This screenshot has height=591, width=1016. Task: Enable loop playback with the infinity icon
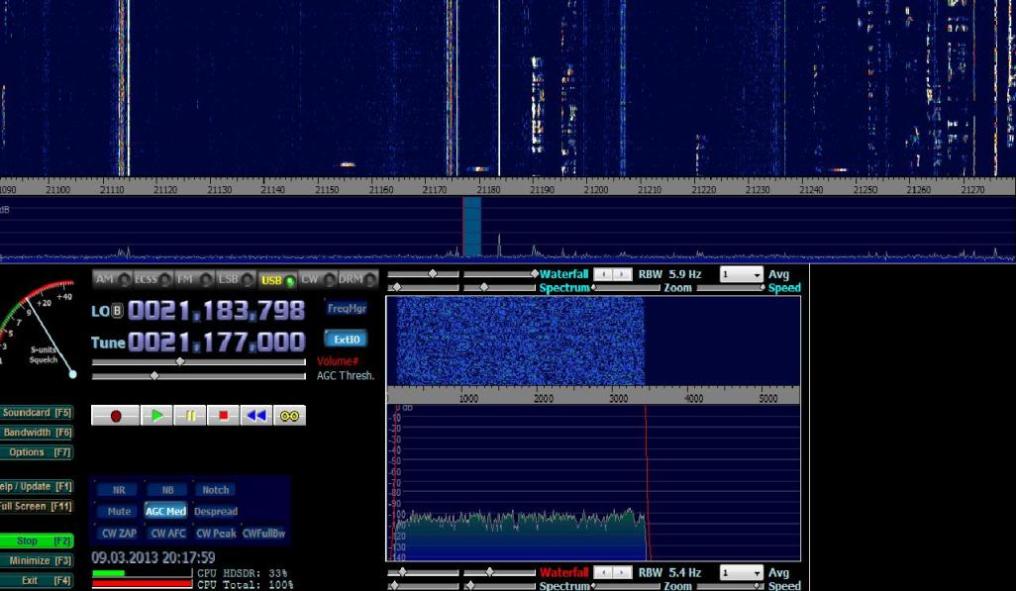coord(290,416)
